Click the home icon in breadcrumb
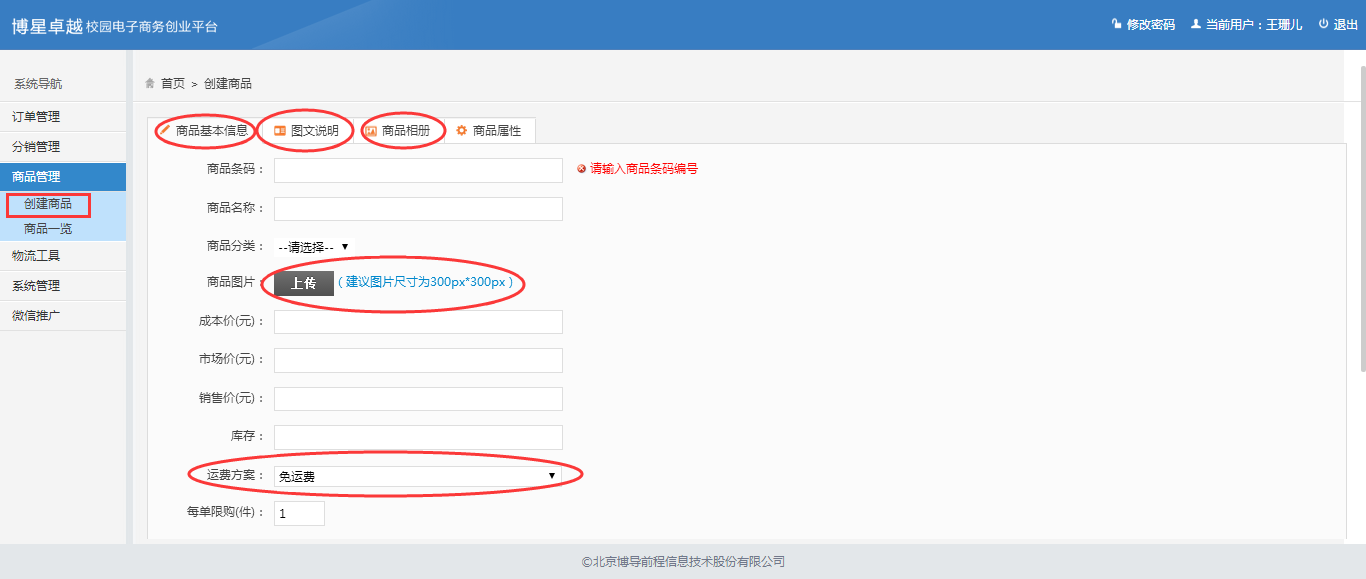Image resolution: width=1366 pixels, height=579 pixels. 150,83
